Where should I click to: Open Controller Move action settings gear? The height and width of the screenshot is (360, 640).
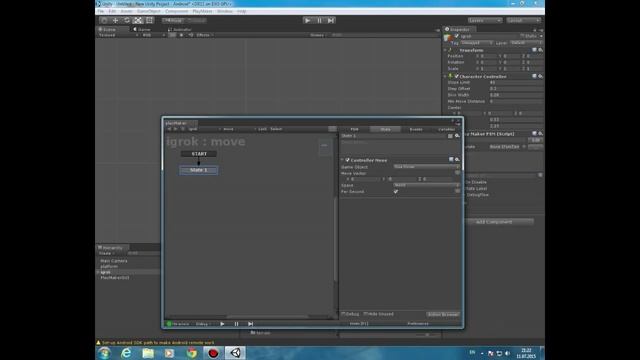pos(457,160)
